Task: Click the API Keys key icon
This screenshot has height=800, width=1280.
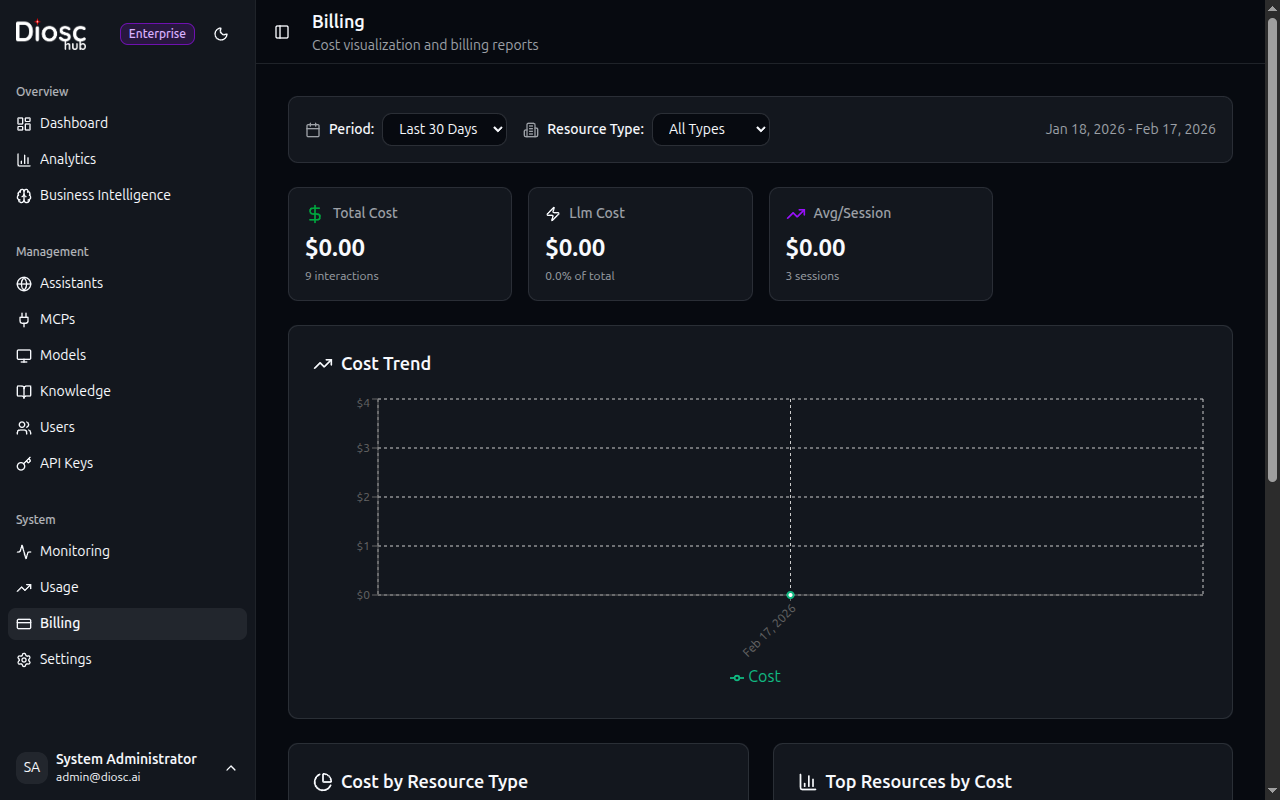Action: 23,463
